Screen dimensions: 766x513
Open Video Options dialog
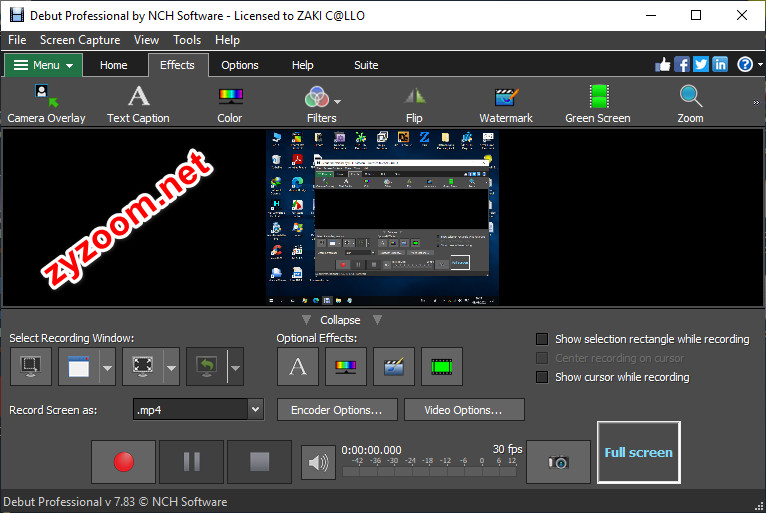464,410
